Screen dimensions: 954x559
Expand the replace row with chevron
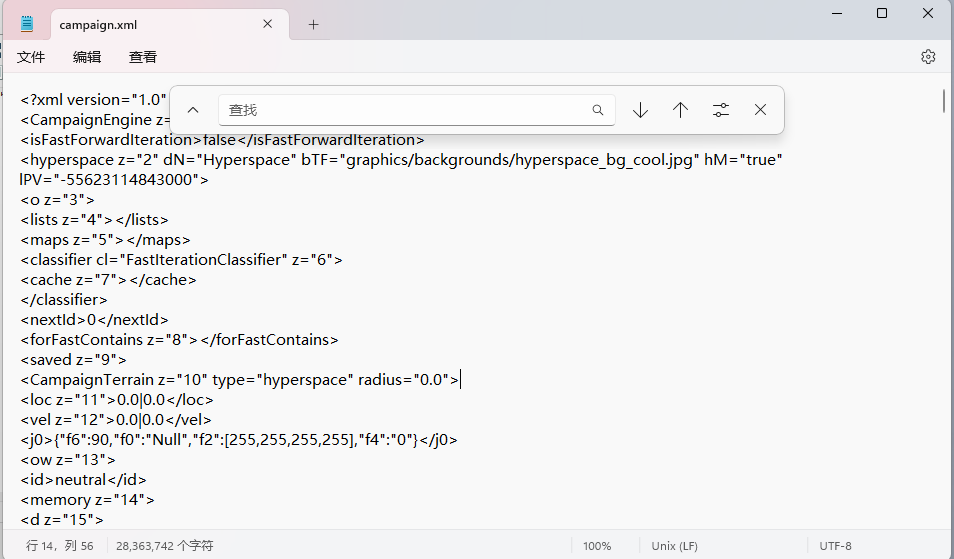click(194, 110)
